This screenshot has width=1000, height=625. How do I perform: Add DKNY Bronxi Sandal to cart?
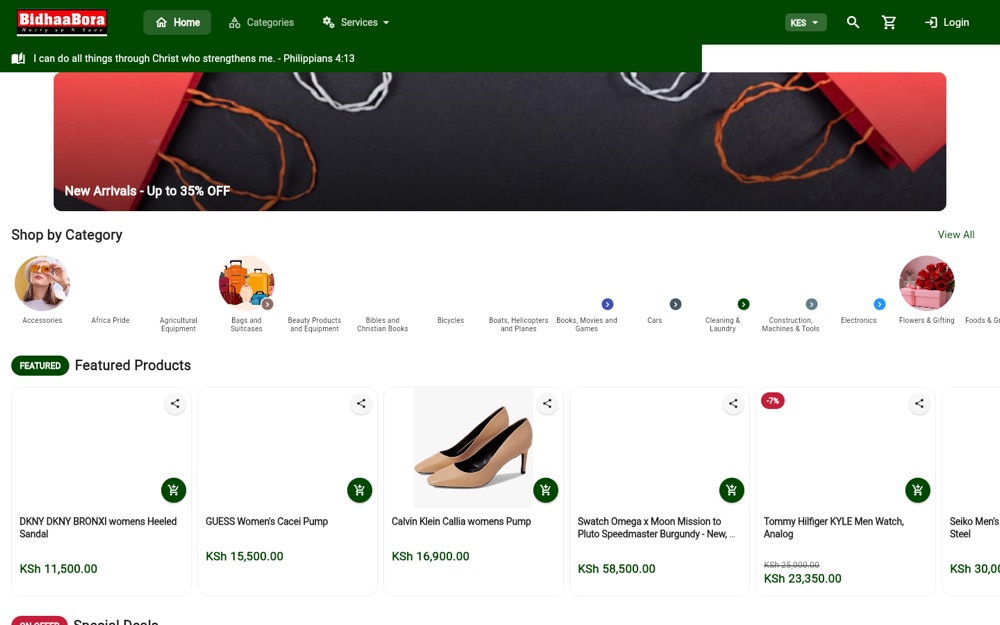coord(173,490)
